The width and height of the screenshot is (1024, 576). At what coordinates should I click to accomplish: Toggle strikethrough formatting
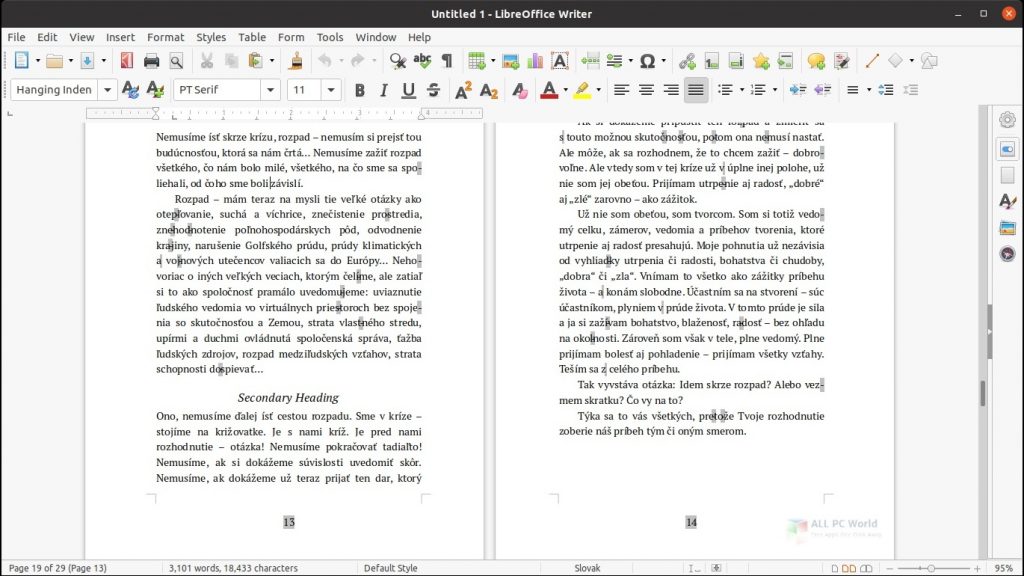(x=434, y=90)
